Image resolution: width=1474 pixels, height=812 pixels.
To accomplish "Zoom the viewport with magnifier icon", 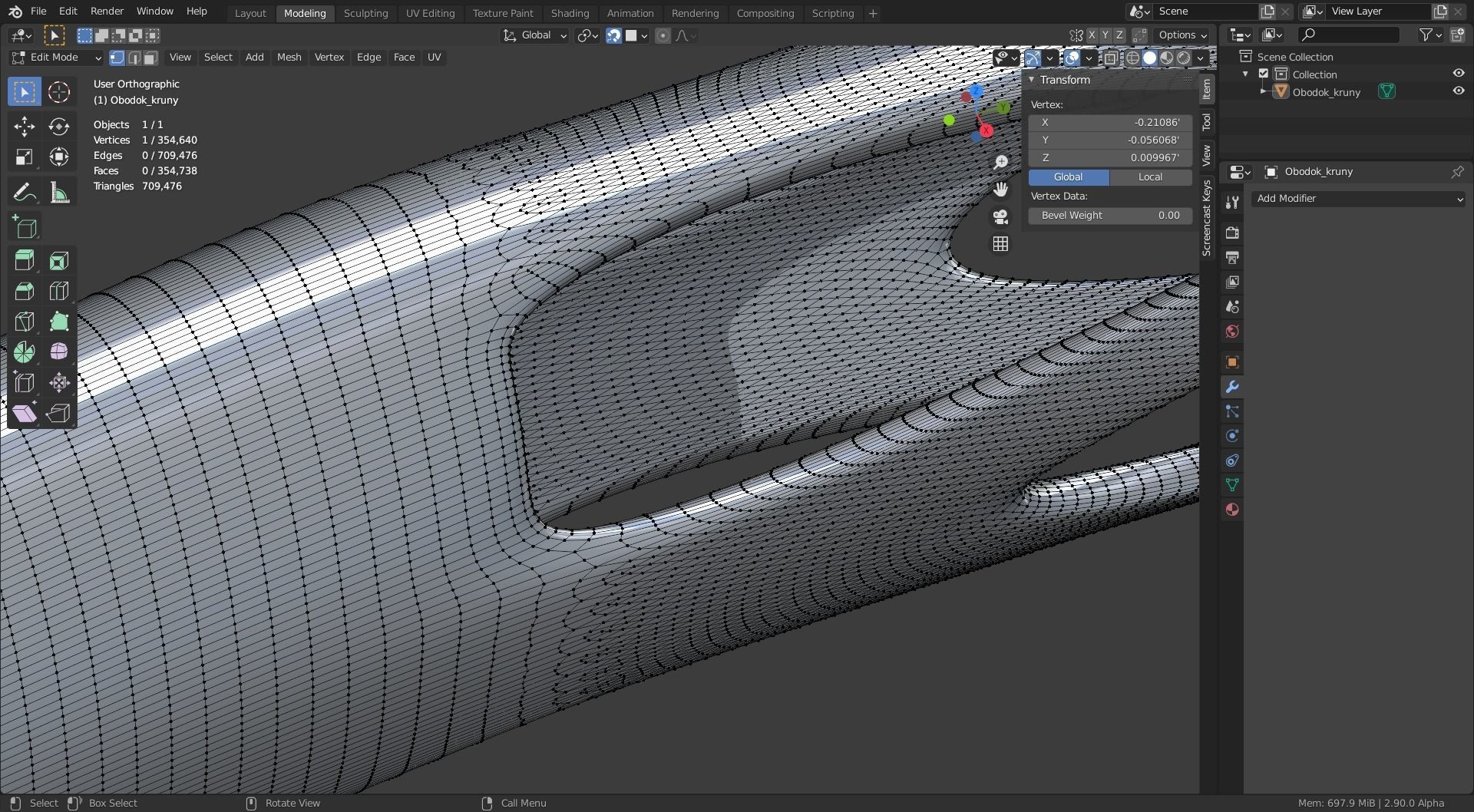I will pyautogui.click(x=1000, y=162).
